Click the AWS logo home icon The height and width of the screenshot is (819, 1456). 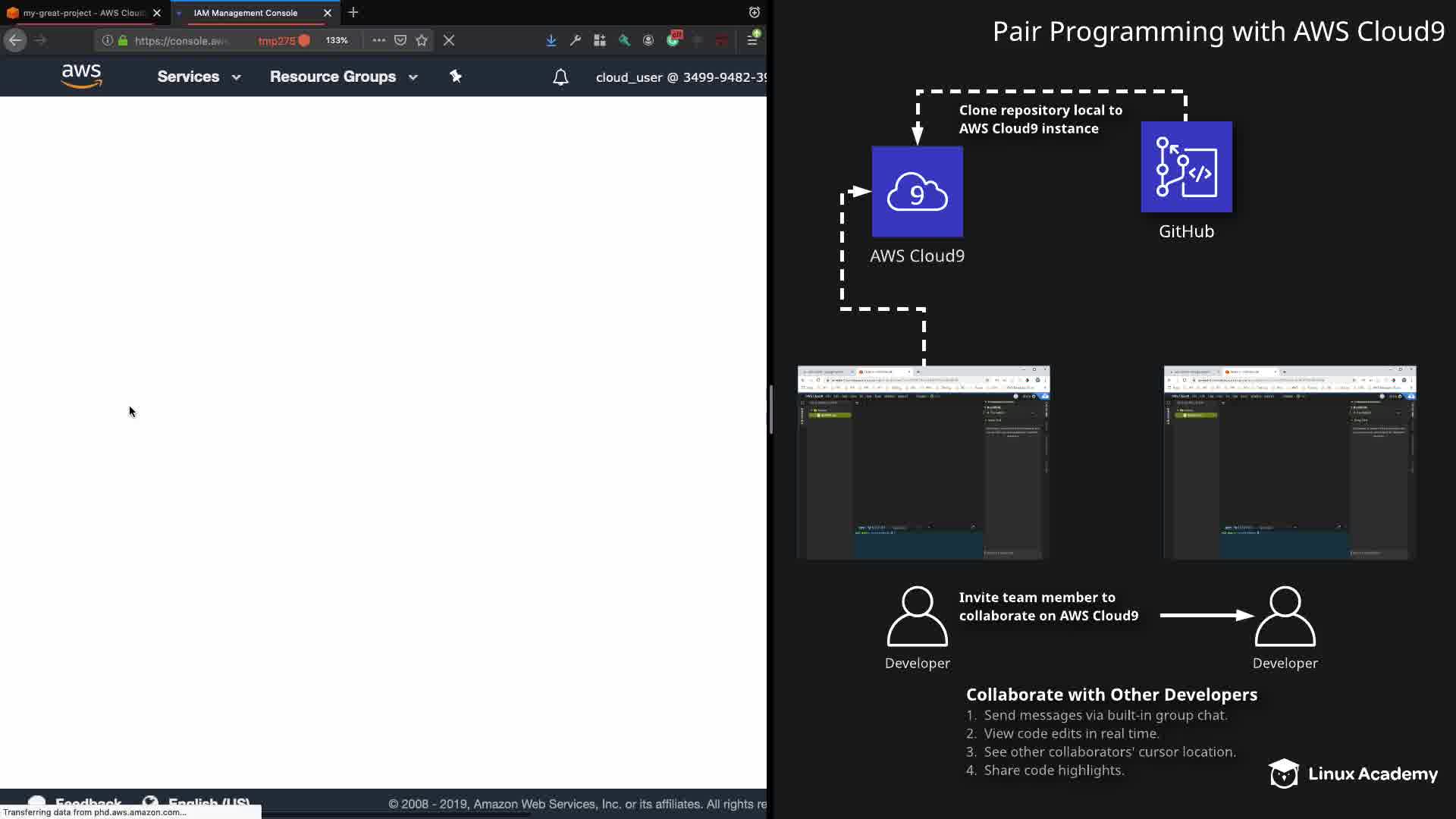coord(81,76)
